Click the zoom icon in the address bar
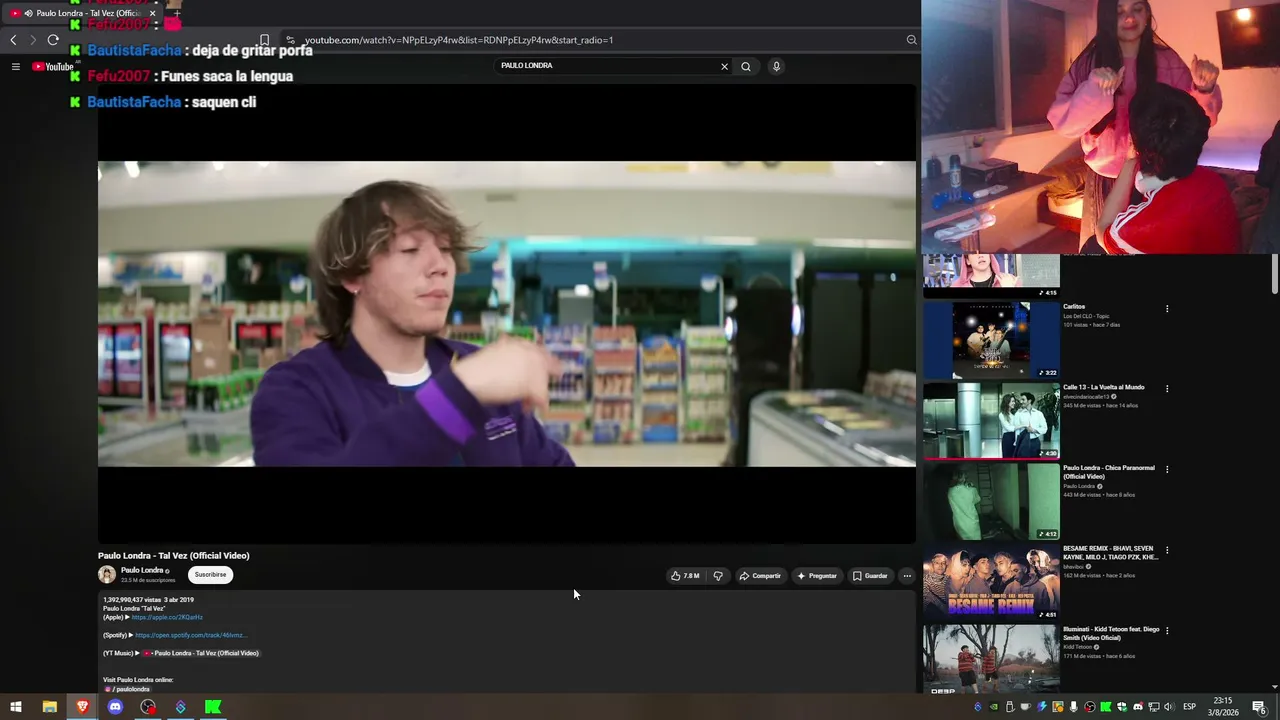The width and height of the screenshot is (1280, 720). (911, 40)
